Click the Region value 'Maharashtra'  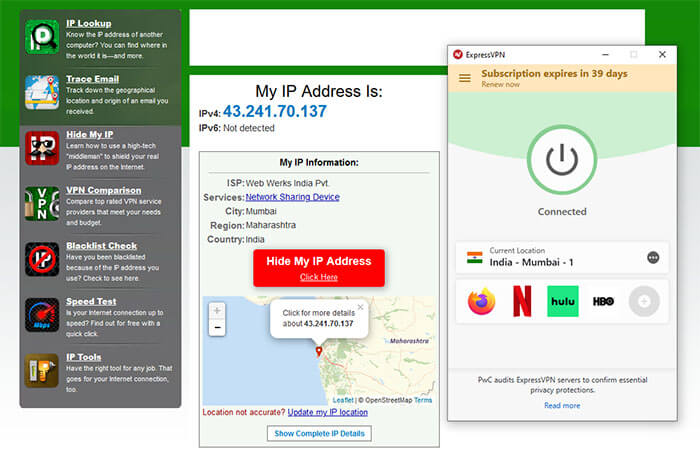click(271, 225)
